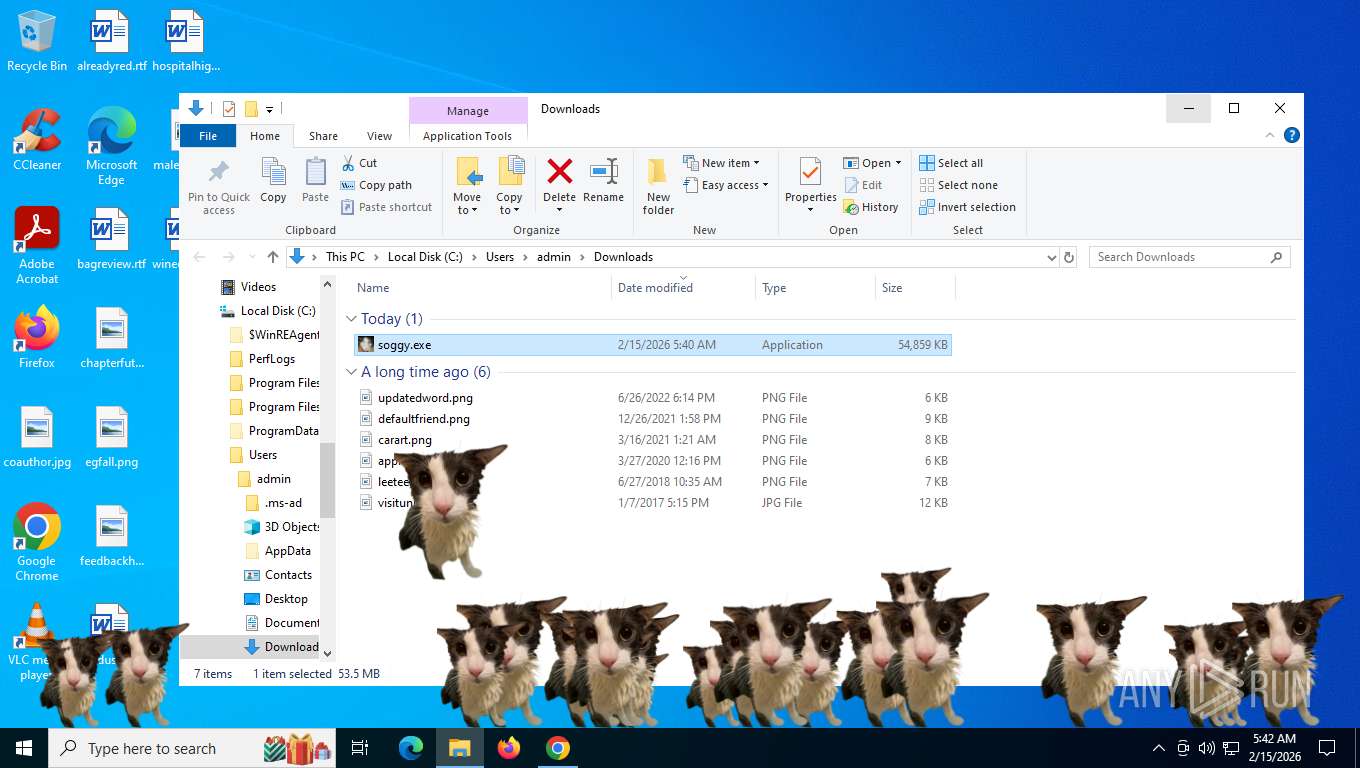Sort by the Type column header

click(x=815, y=288)
